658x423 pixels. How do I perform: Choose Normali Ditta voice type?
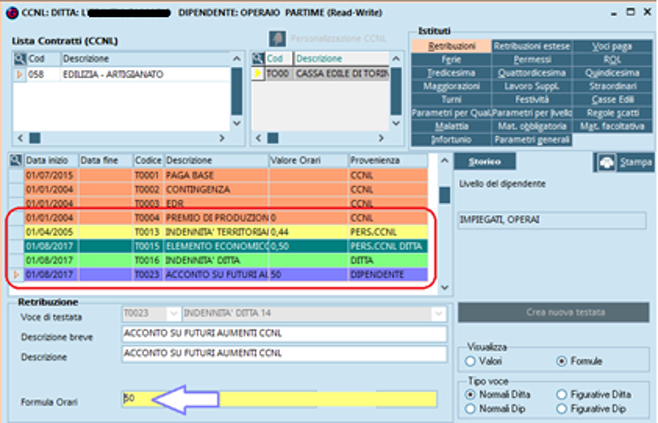pos(470,394)
